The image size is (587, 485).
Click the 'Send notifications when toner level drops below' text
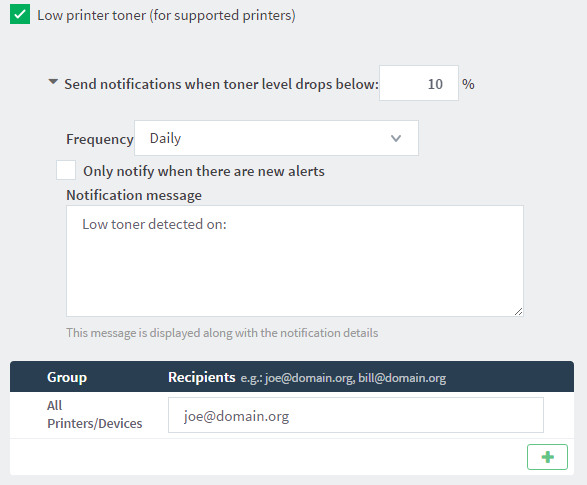tap(222, 84)
